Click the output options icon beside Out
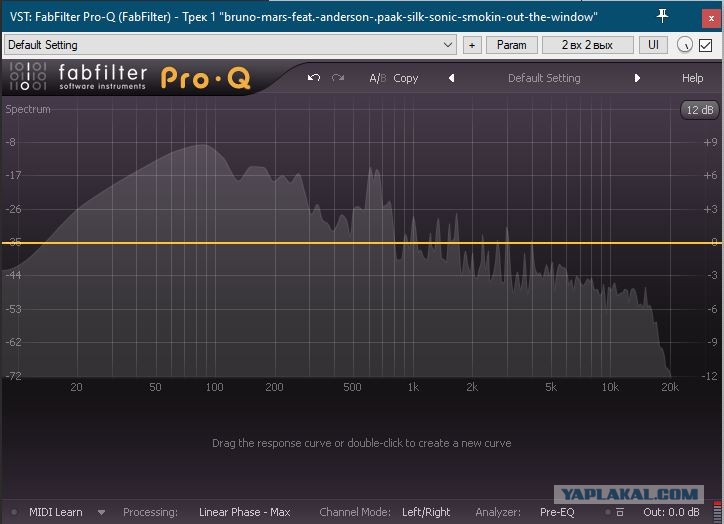Viewport: 724px width, 524px height. pyautogui.click(x=620, y=512)
